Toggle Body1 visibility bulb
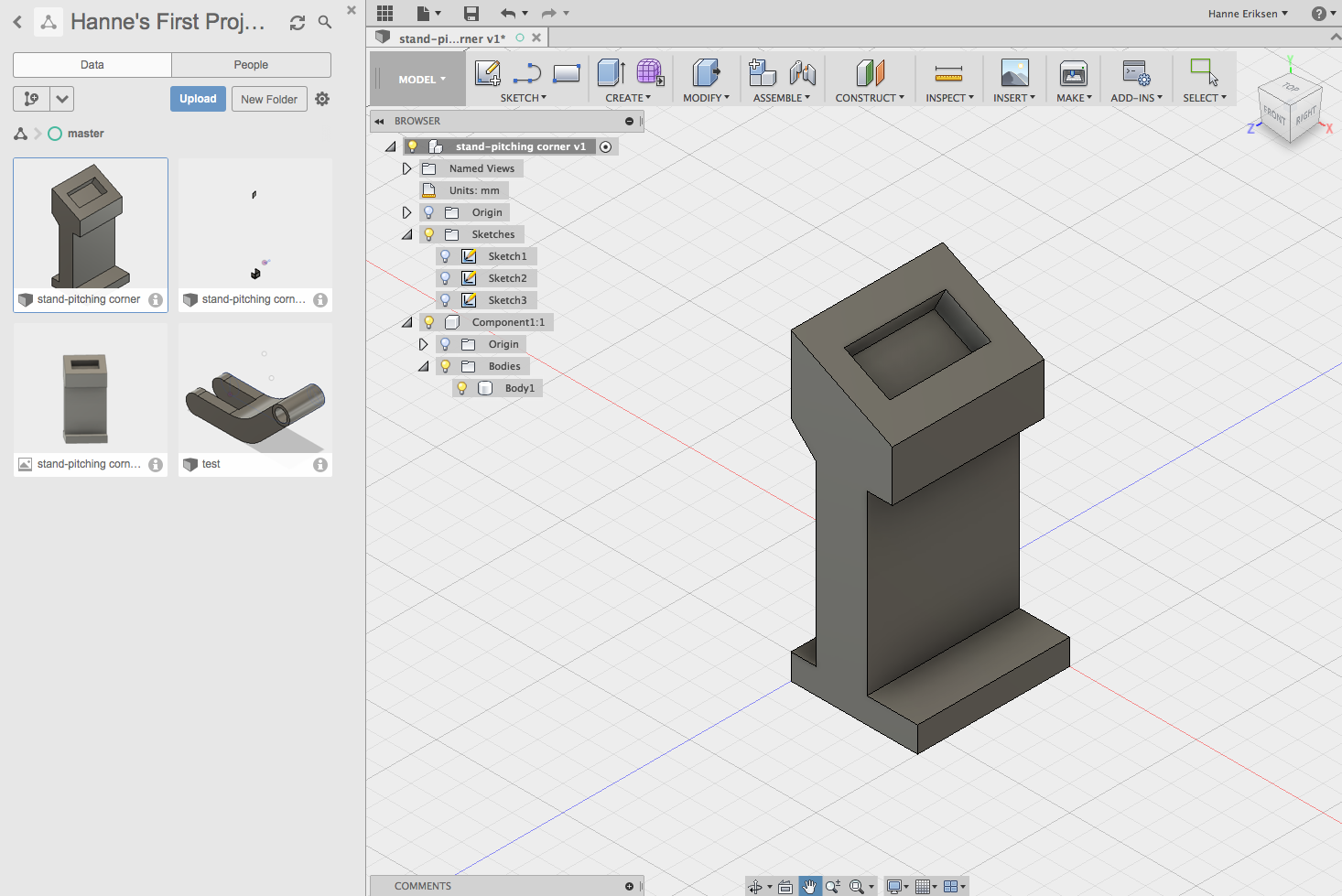This screenshot has width=1342, height=896. 462,388
